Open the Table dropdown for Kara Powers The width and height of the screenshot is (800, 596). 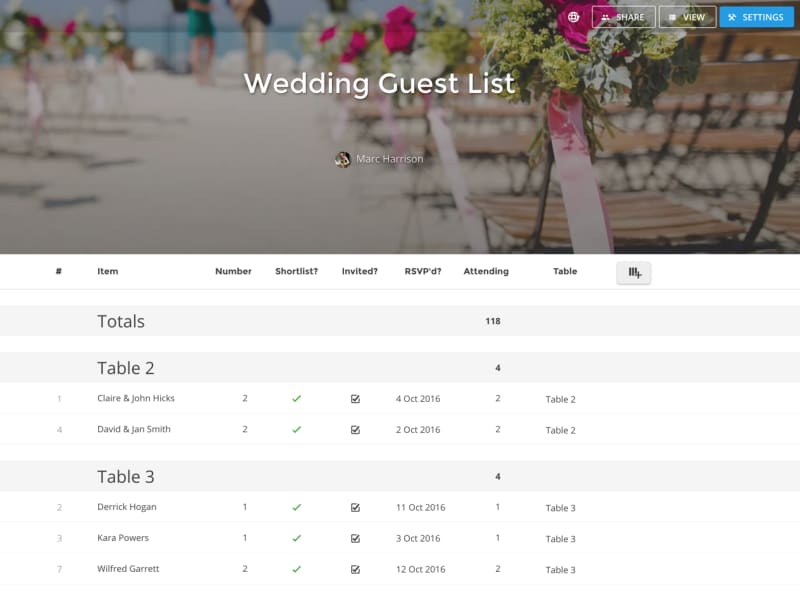point(560,539)
